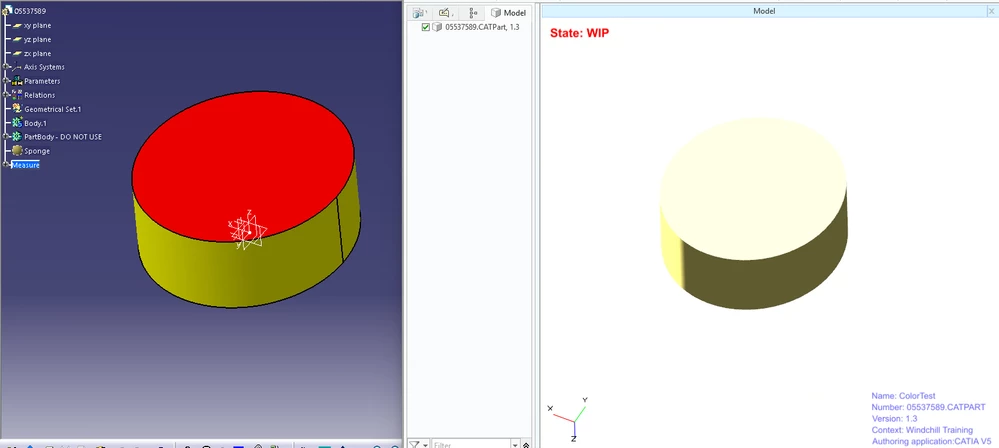Expand the Relations node
This screenshot has height=448, width=999.
(x=6, y=95)
